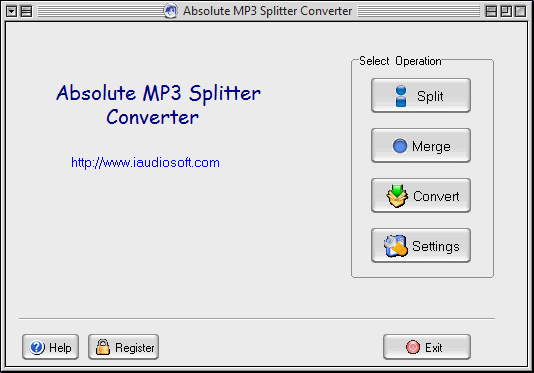Exit the application
The width and height of the screenshot is (534, 373).
click(x=427, y=347)
